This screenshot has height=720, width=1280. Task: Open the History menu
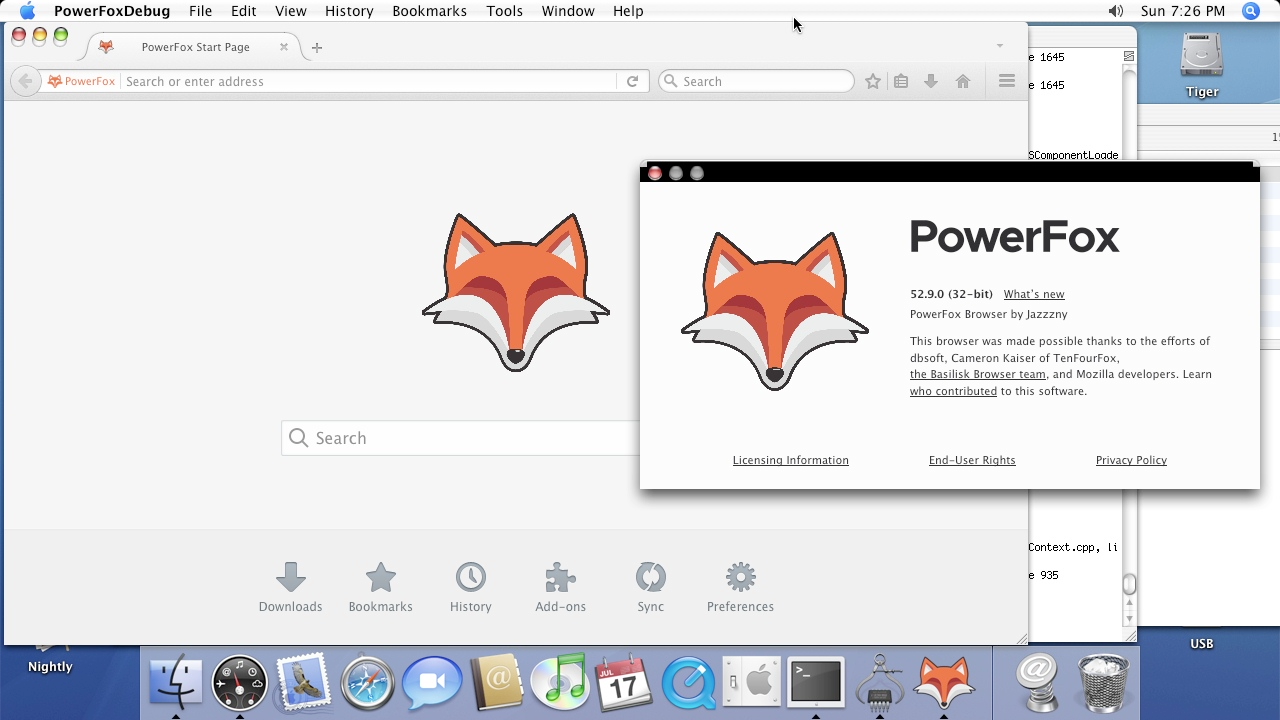(x=349, y=11)
